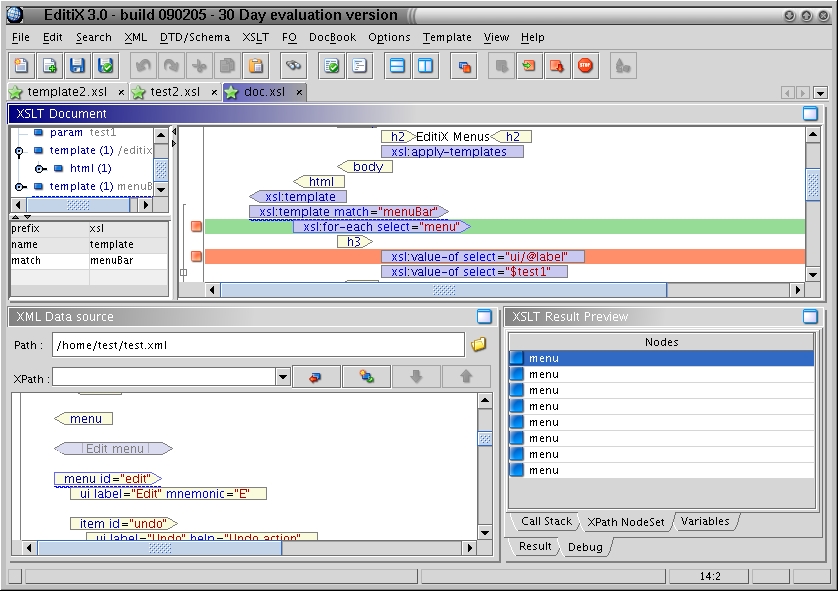Stop debugging with red stop icon
Image resolution: width=838 pixels, height=591 pixels.
pyautogui.click(x=585, y=66)
